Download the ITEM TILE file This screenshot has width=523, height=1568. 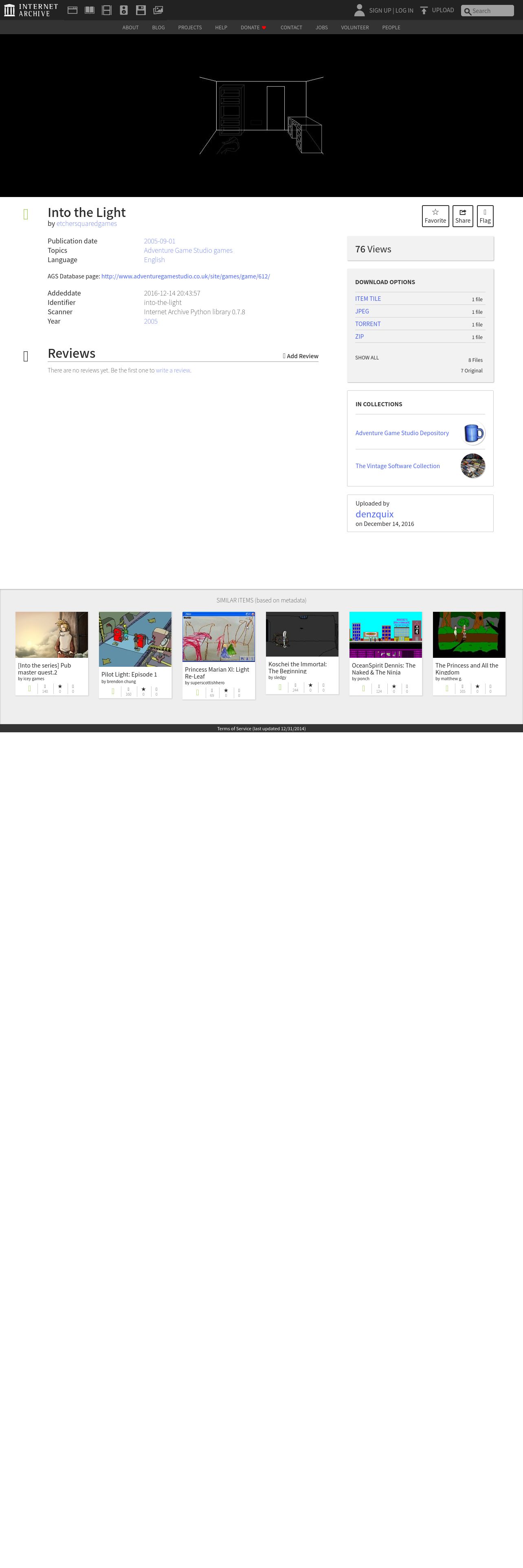tap(368, 299)
